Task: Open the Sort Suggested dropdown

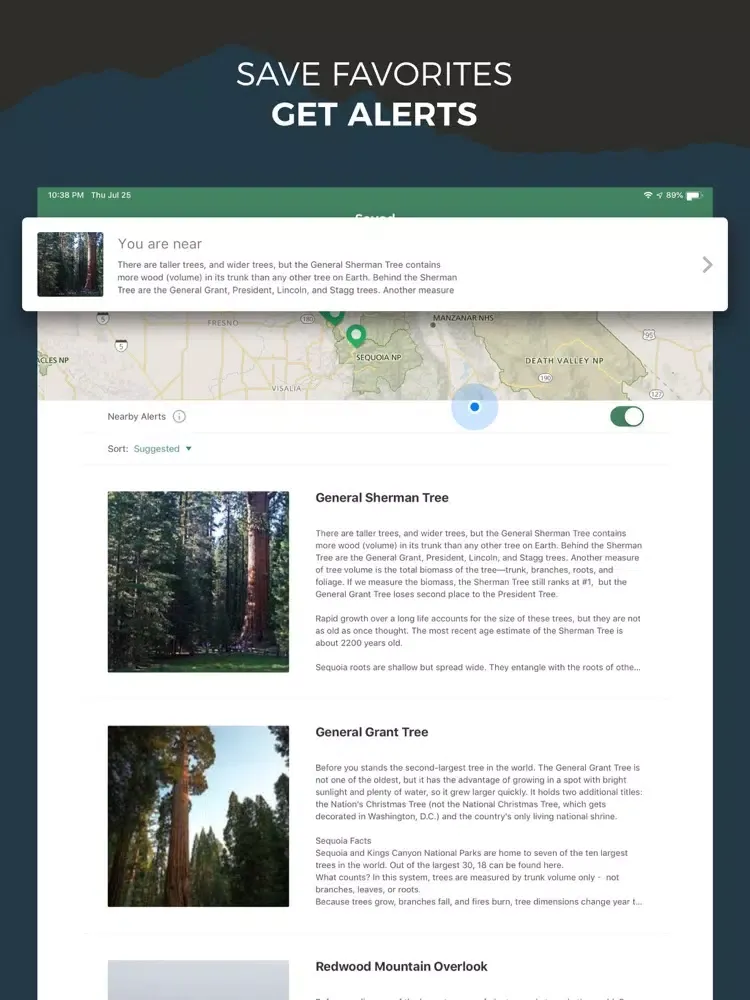Action: click(x=162, y=449)
